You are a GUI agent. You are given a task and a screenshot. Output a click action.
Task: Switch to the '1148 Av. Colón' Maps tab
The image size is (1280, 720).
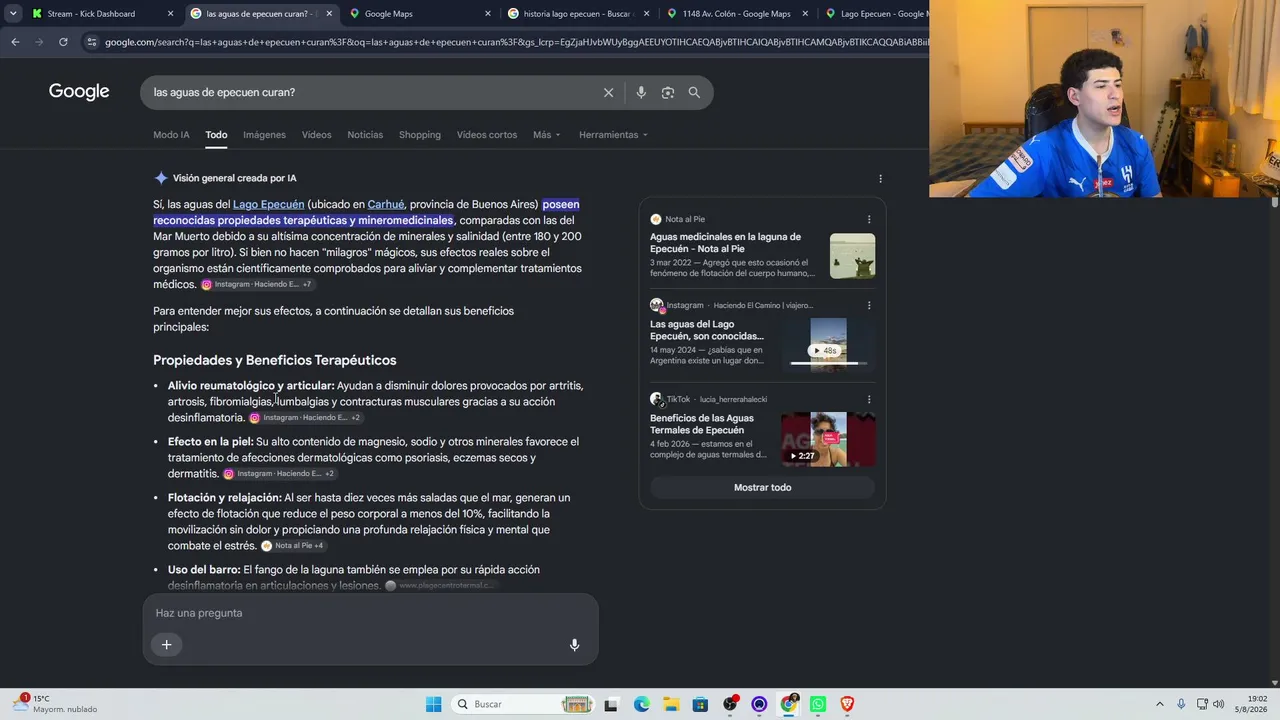click(x=736, y=14)
